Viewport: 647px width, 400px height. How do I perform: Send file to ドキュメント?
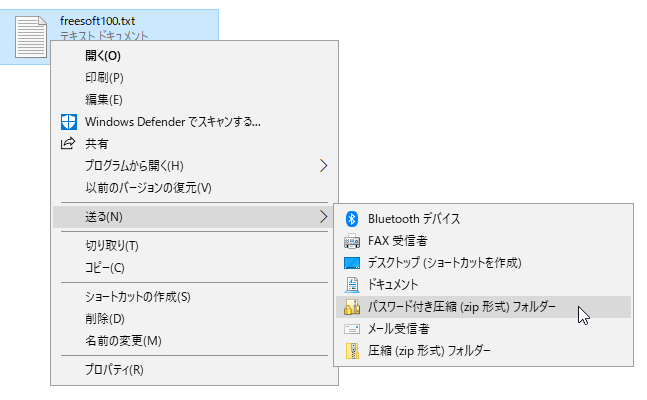click(483, 285)
